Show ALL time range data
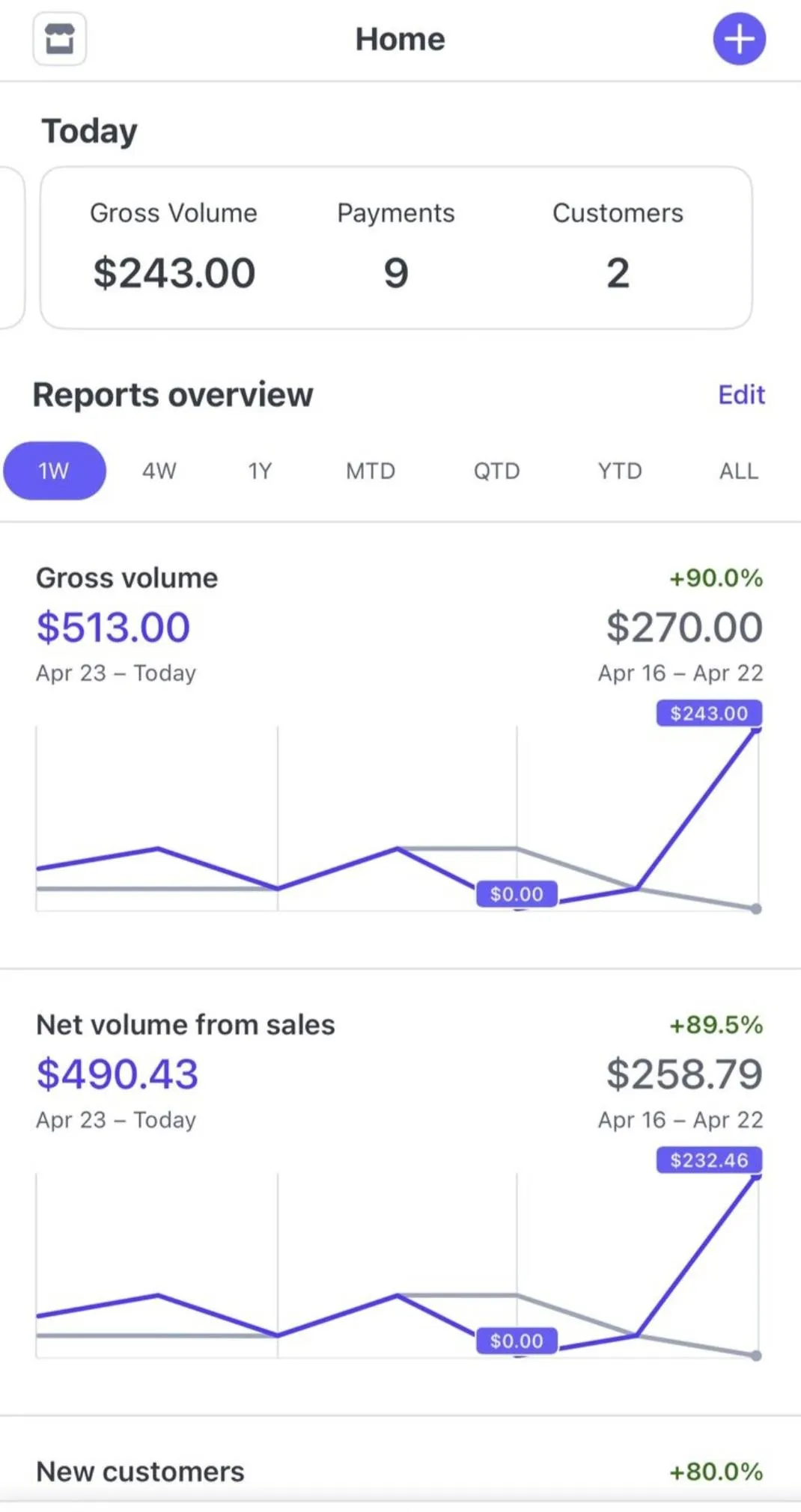Viewport: 801px width, 1512px height. [738, 471]
